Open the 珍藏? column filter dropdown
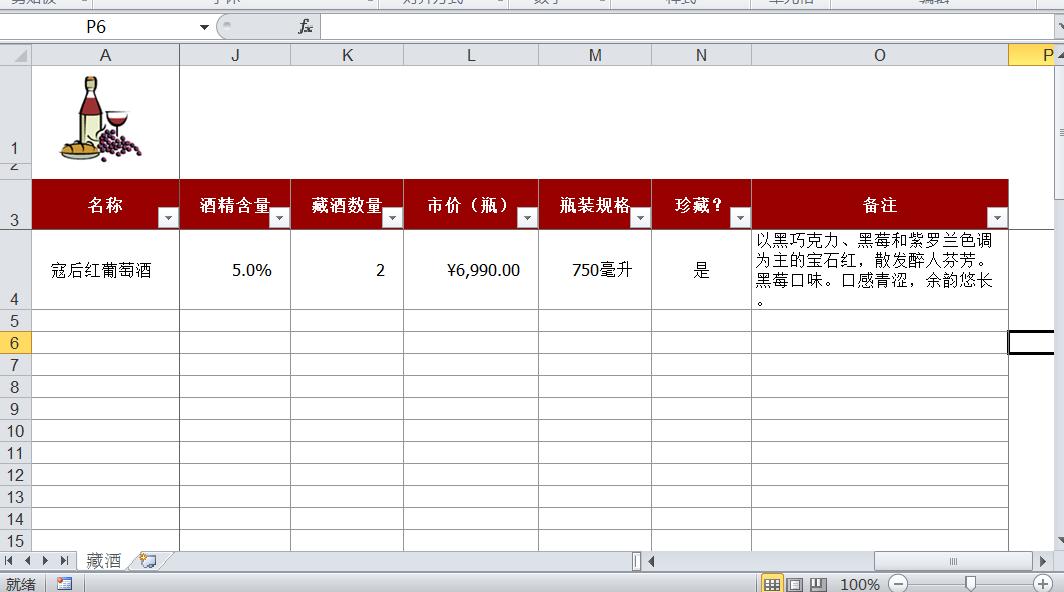Viewport: 1064px width, 592px height. 740,217
